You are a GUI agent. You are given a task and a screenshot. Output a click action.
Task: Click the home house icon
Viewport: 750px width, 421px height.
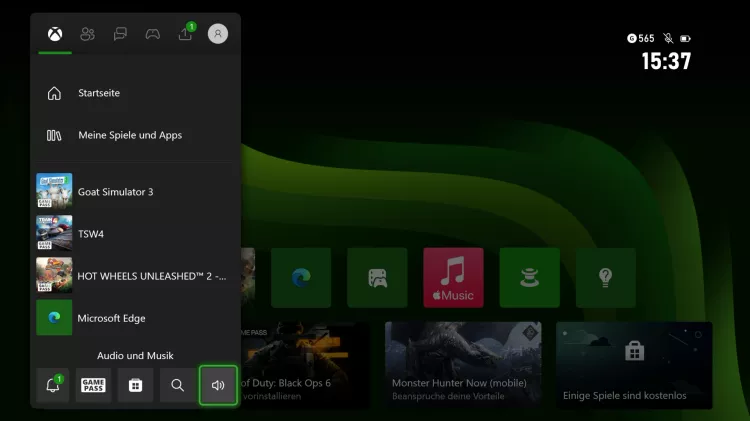pos(54,93)
